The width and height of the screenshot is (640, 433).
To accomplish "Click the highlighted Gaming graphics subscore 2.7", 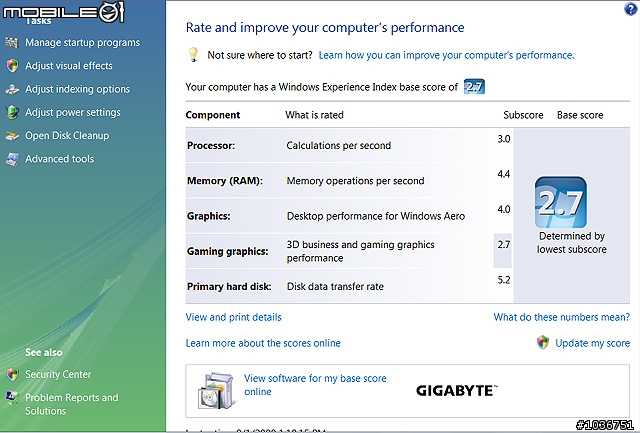I will [504, 245].
